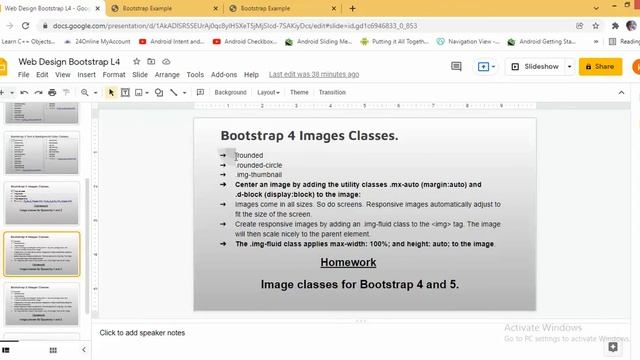Open the Tools menu
Screen dimensions: 640x360
tap(195, 75)
